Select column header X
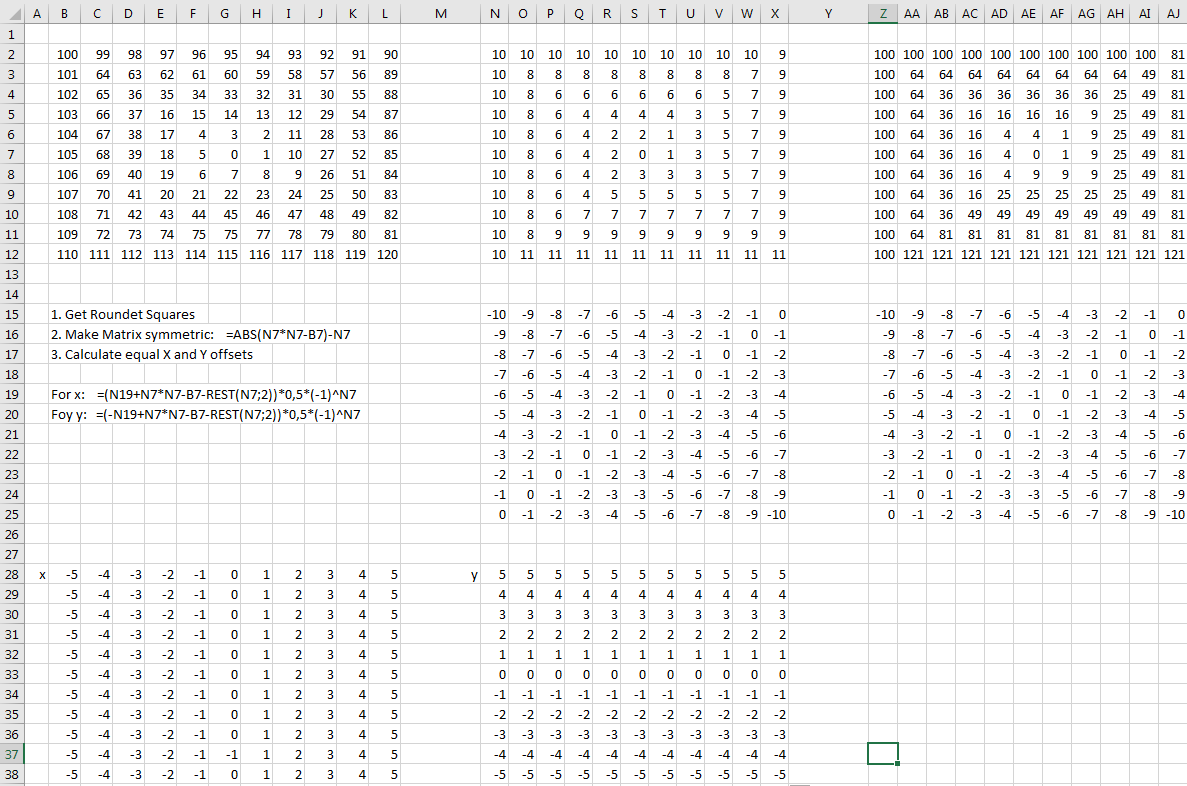The image size is (1187, 786). 774,14
